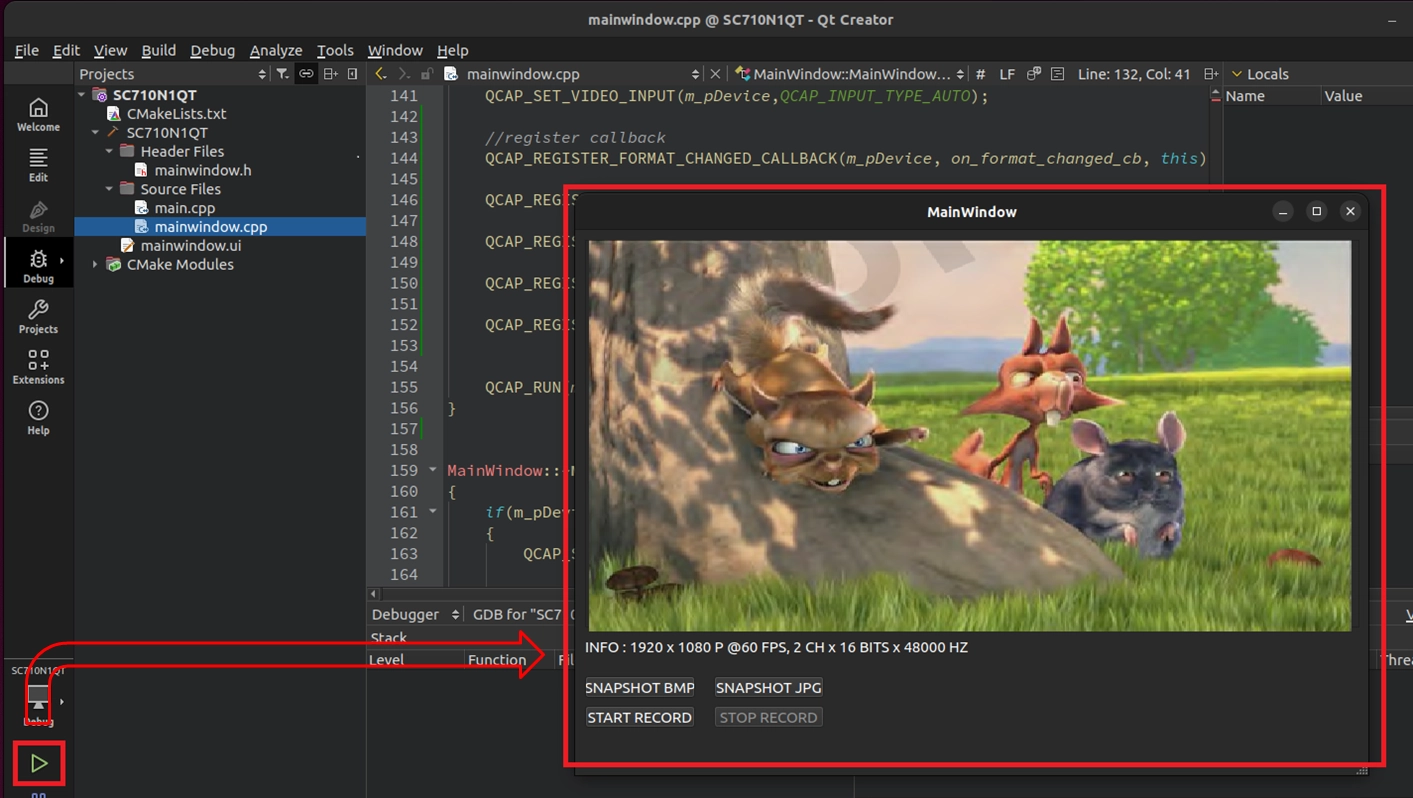This screenshot has height=798, width=1413.
Task: Open the mainwindow.cpp open documents dropdown
Action: tap(572, 74)
